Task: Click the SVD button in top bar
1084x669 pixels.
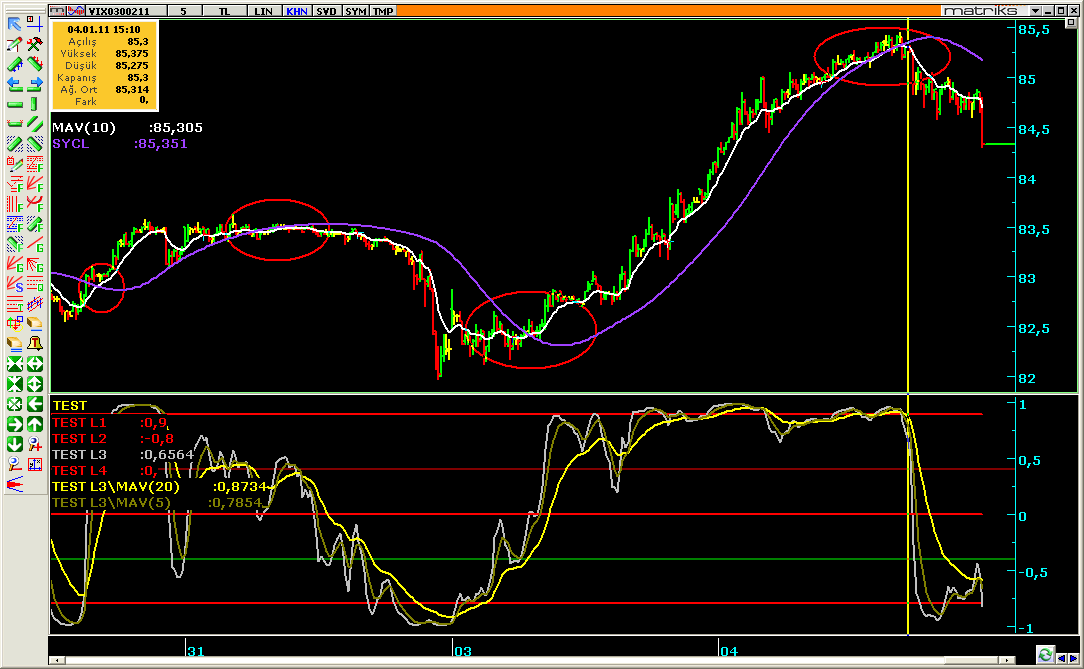Action: 326,11
